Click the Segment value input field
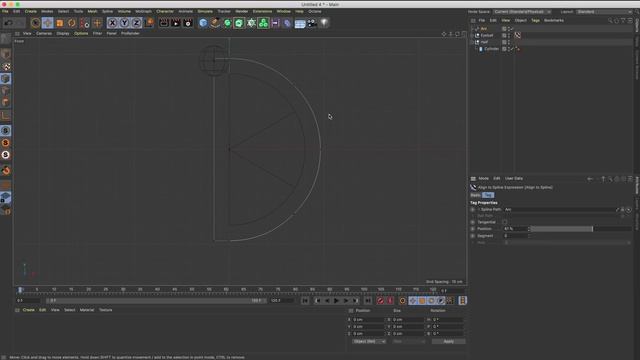Screen dimensions: 640x360 515,236
